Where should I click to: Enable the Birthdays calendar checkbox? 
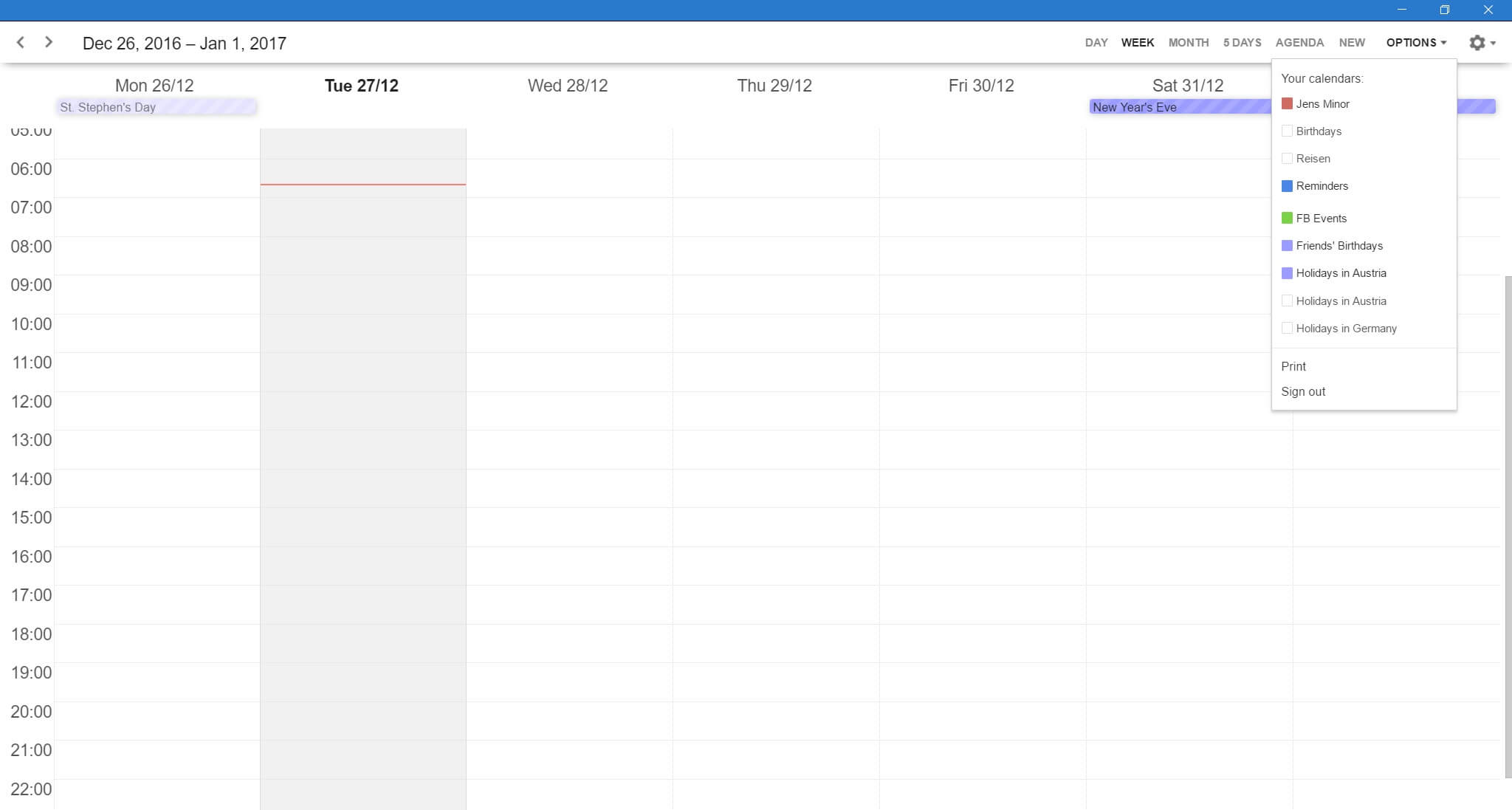coord(1287,131)
